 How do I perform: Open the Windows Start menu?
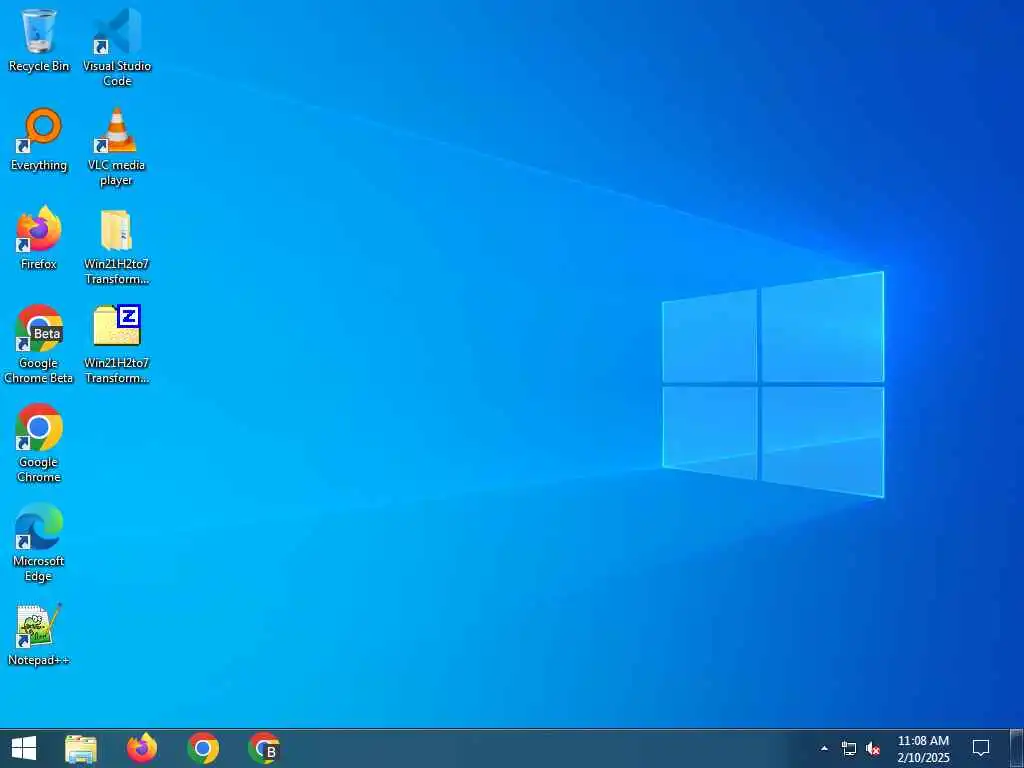(x=24, y=748)
